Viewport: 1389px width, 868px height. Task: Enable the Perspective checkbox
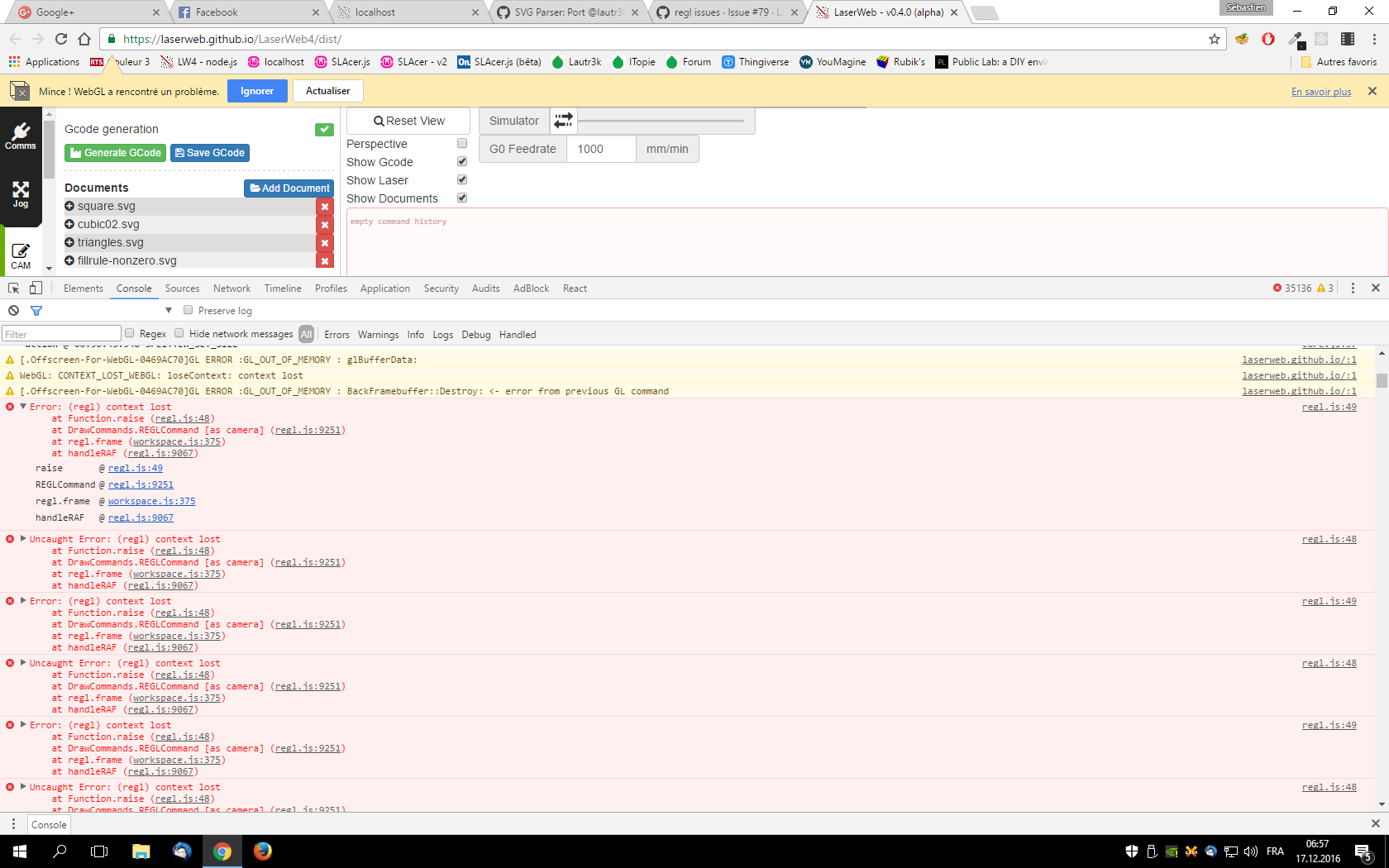pos(462,144)
